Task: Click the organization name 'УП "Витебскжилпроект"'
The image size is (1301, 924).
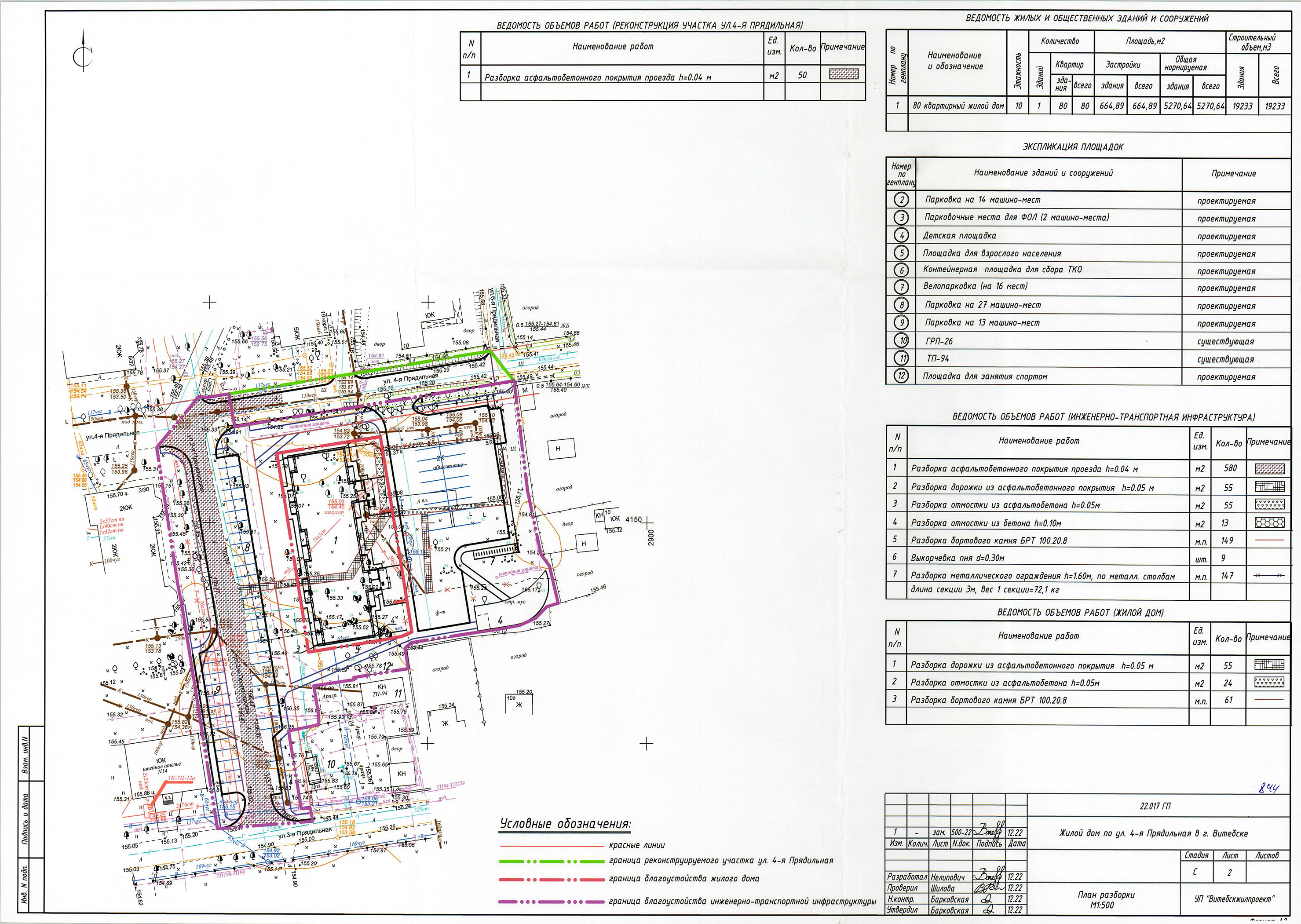Action: point(1235,899)
